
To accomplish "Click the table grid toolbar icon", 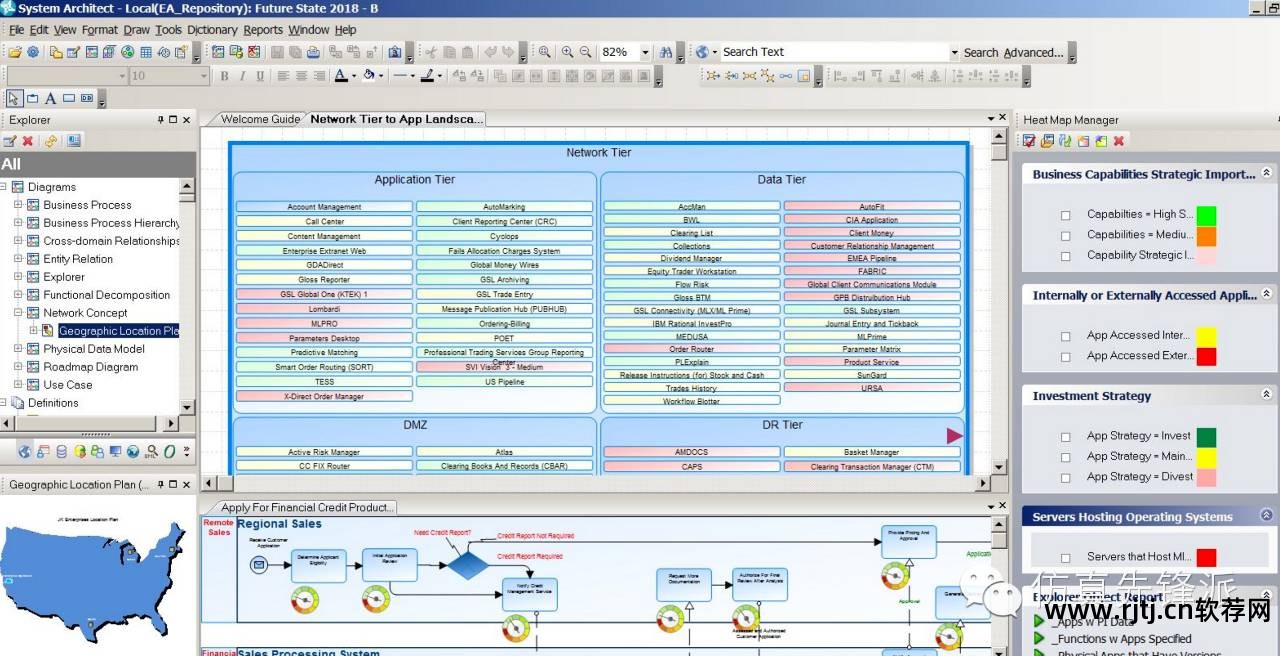I will point(146,52).
